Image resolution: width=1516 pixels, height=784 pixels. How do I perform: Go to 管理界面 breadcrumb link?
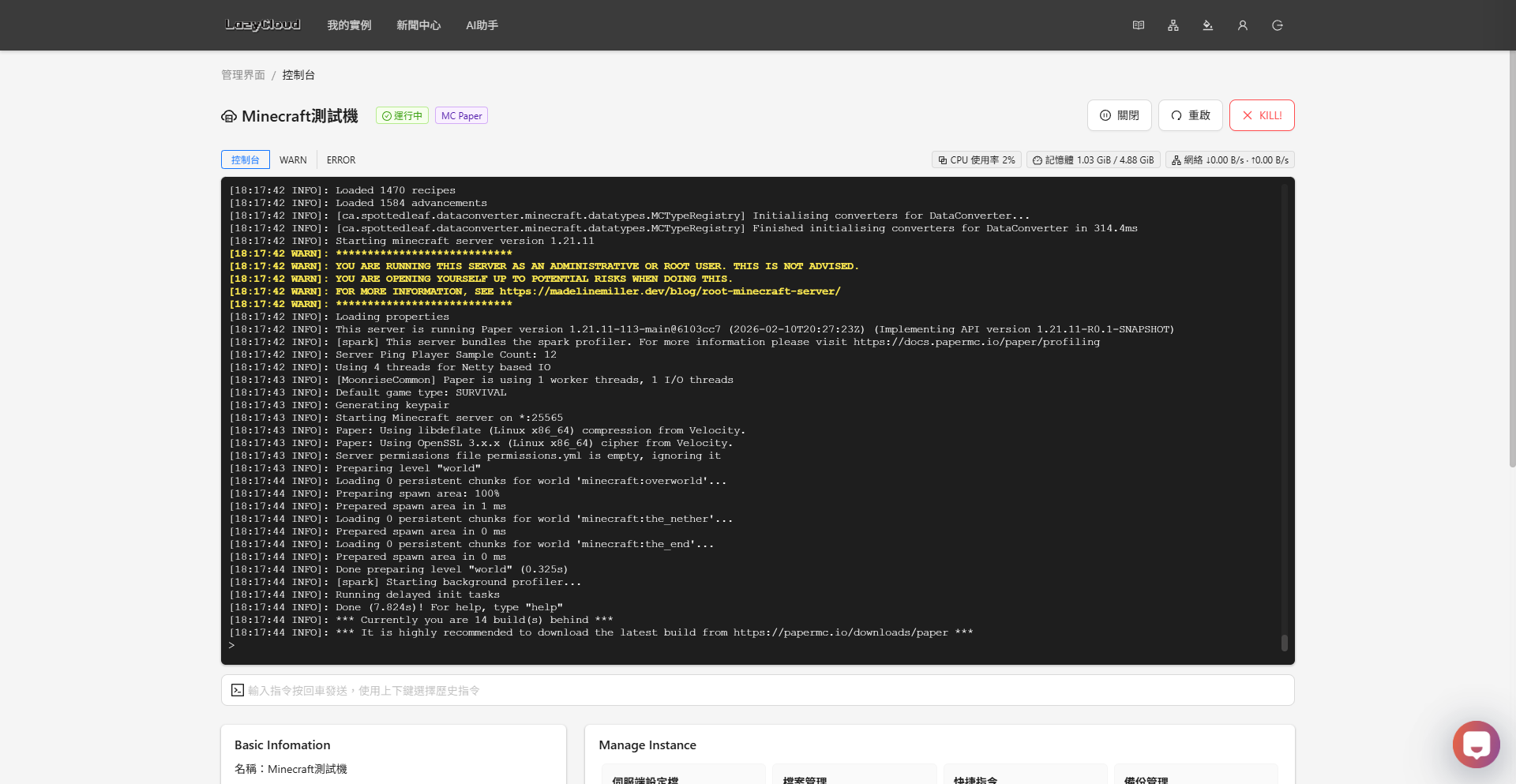tap(243, 75)
